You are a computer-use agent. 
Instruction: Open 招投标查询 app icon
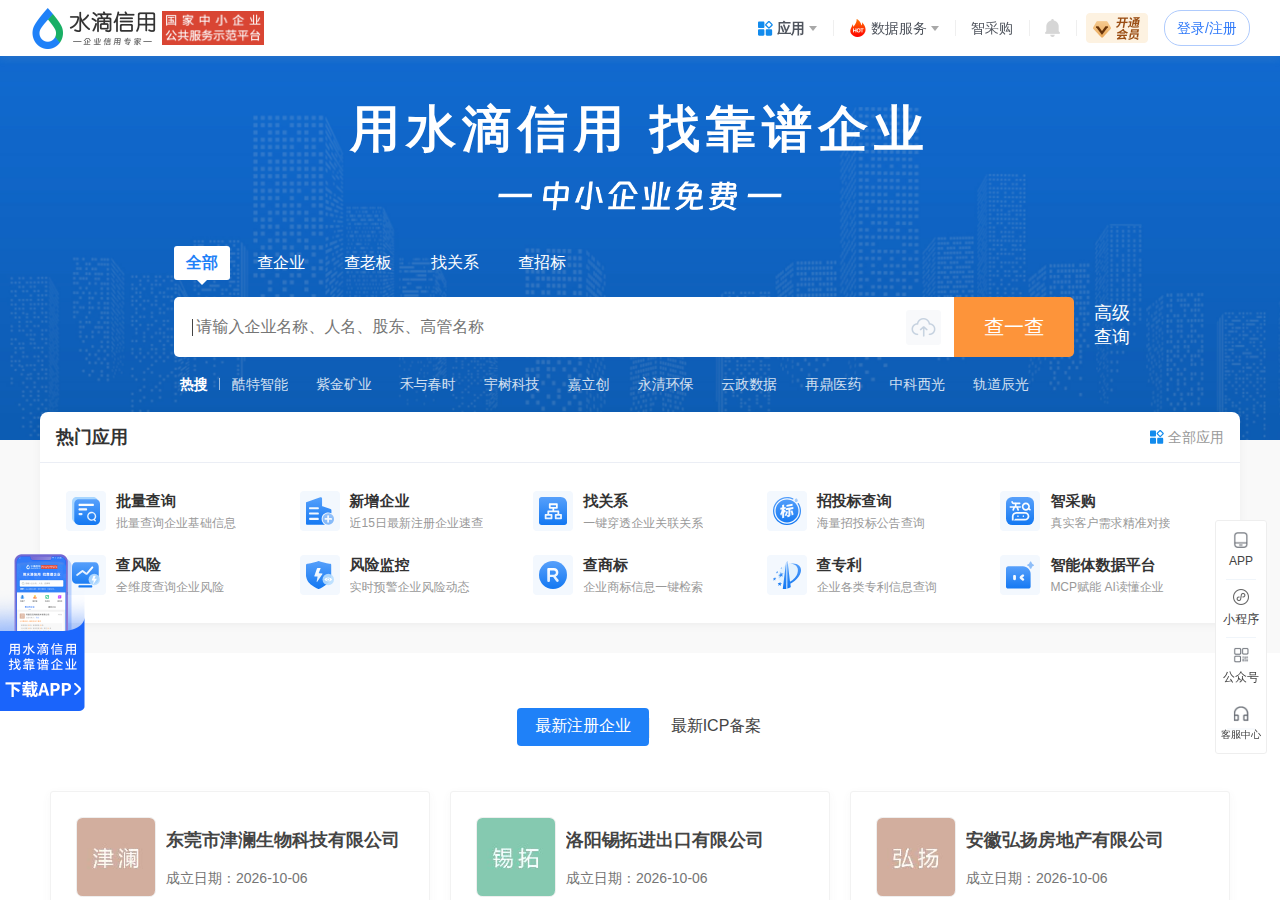click(787, 511)
